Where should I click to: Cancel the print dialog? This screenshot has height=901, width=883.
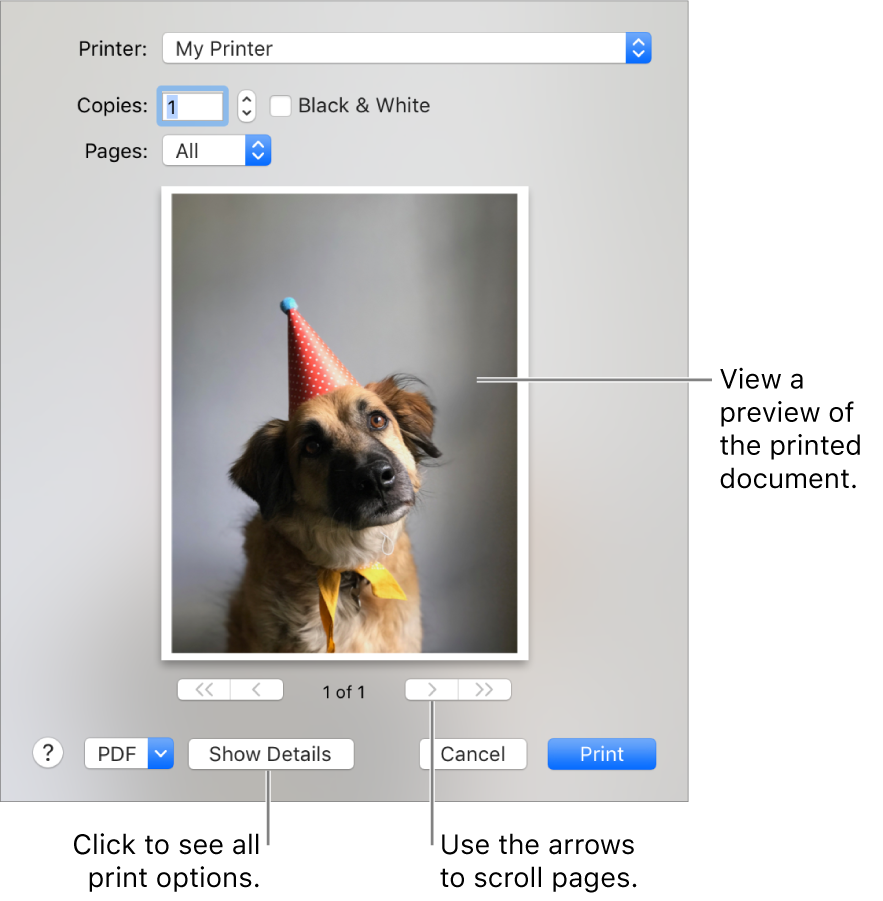[473, 754]
